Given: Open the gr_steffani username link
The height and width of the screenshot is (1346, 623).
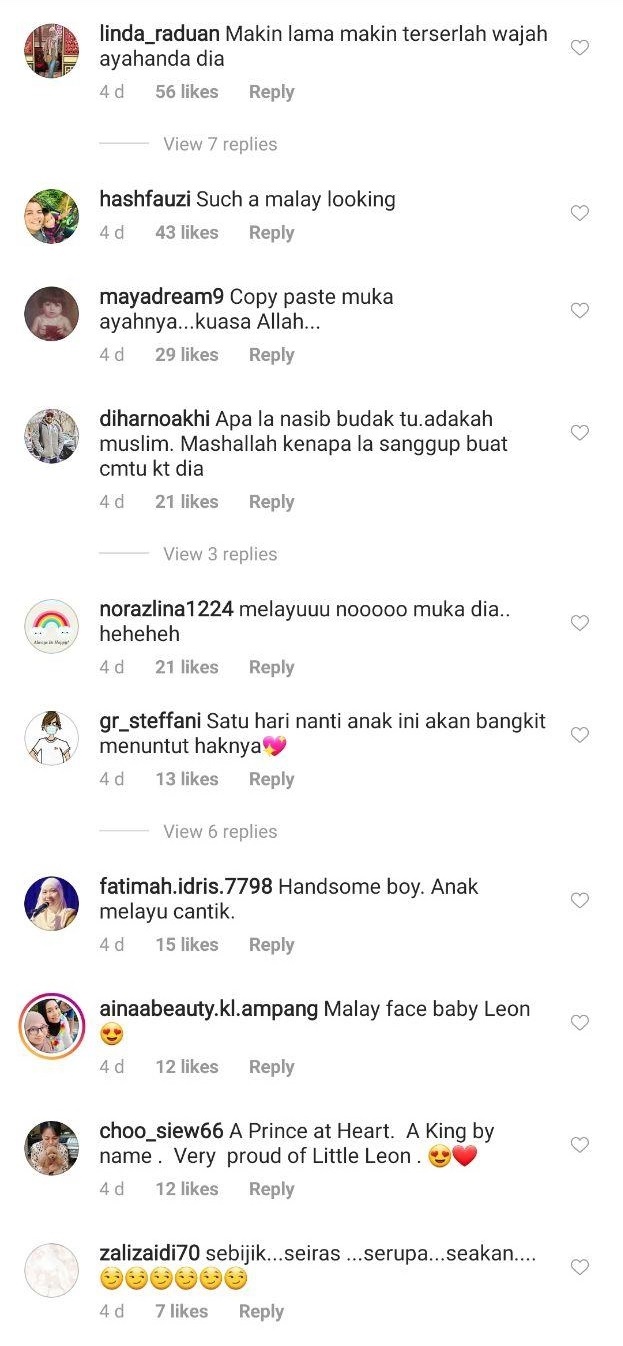Looking at the screenshot, I should click(x=150, y=721).
